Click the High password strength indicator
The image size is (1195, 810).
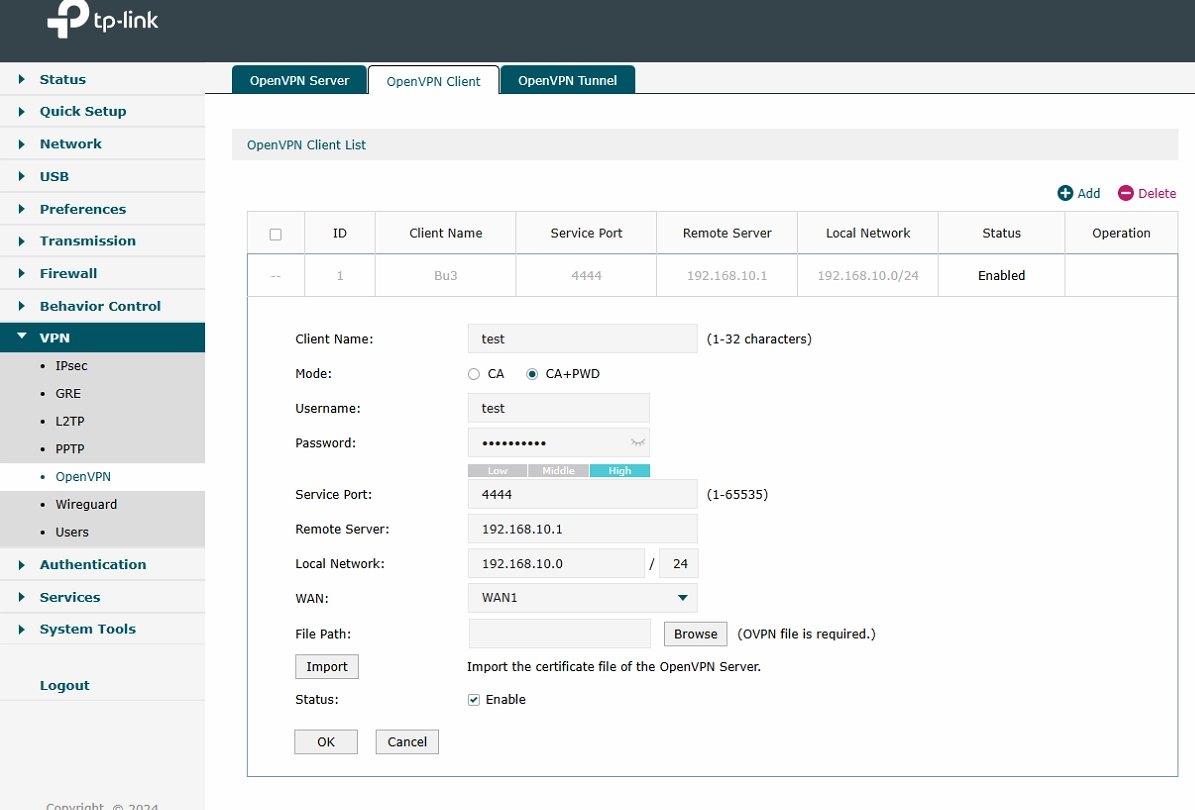(619, 471)
